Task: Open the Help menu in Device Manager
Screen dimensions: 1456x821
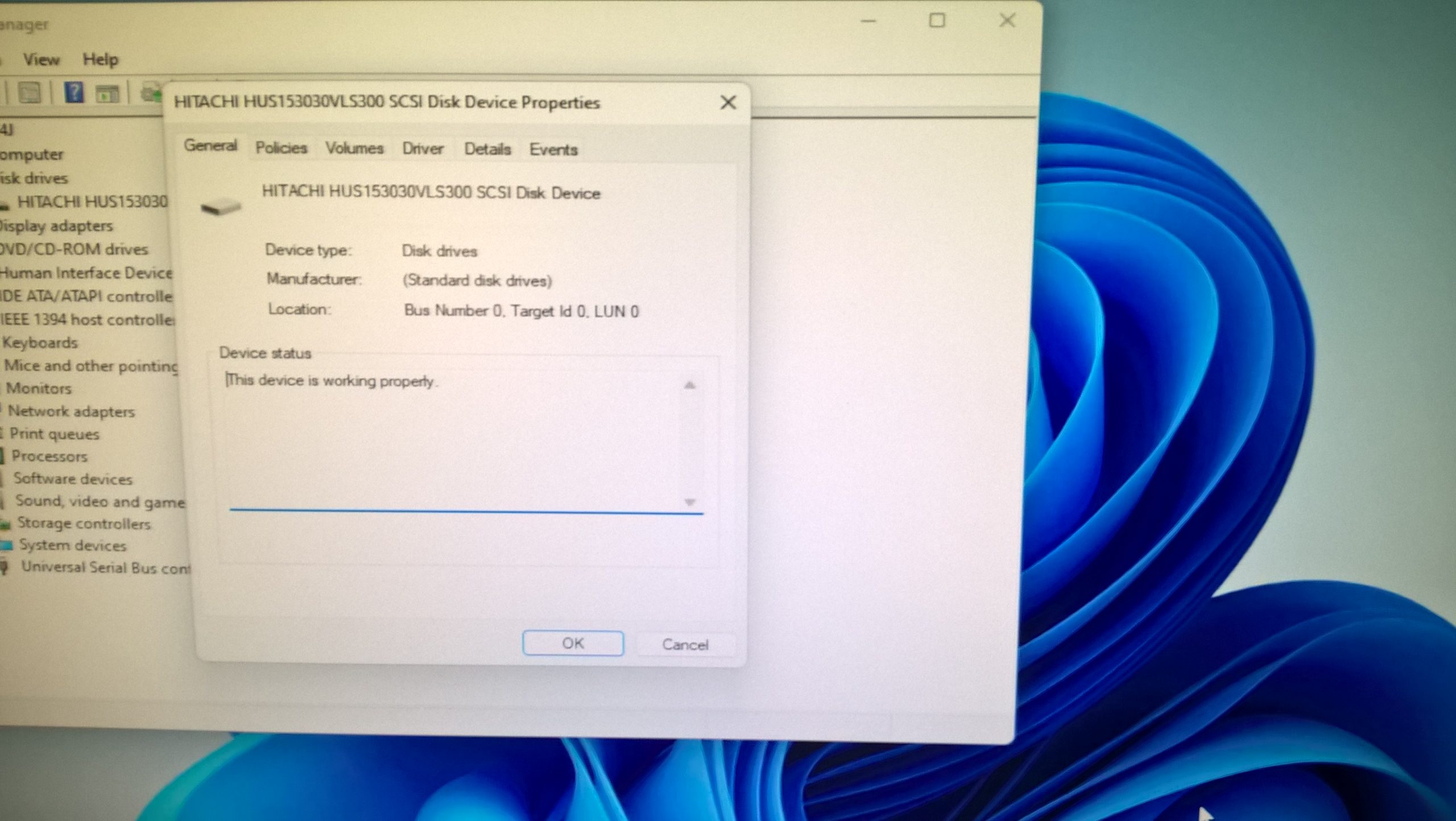Action: (101, 59)
